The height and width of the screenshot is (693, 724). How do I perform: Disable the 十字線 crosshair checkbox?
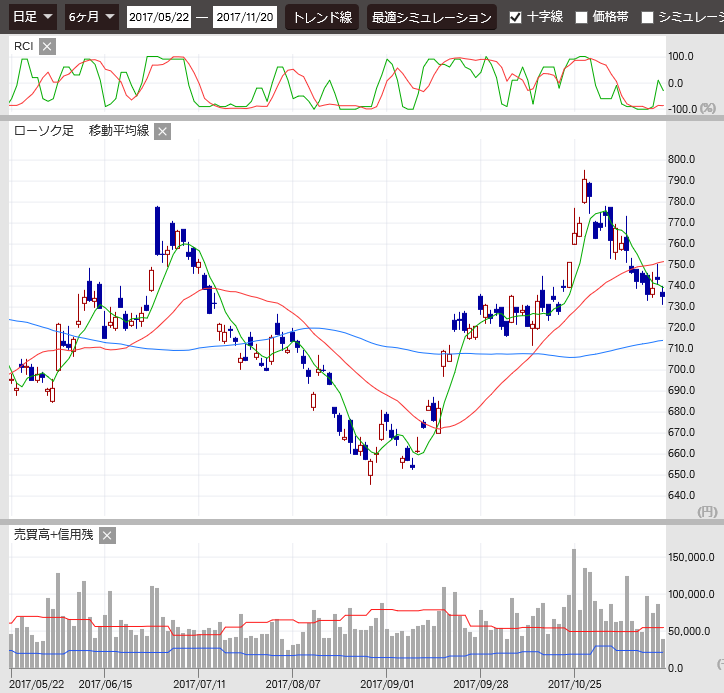pos(515,17)
